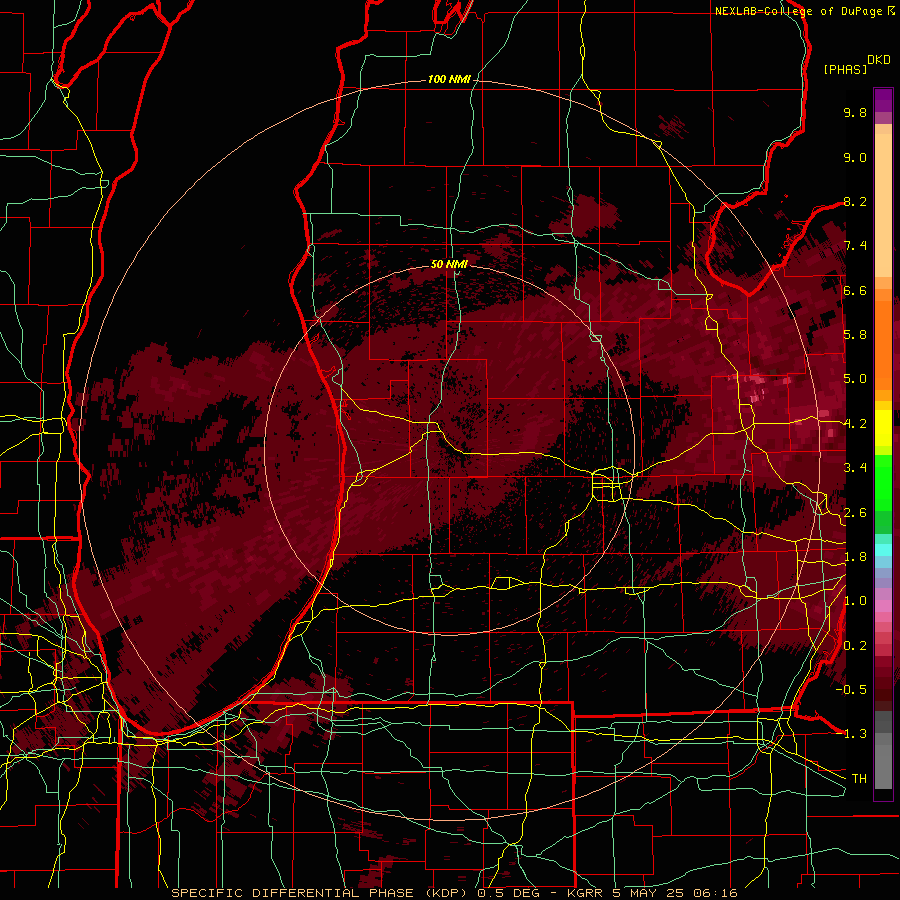Click the 2.6 legend value label
Image resolution: width=900 pixels, height=900 pixels.
[855, 513]
